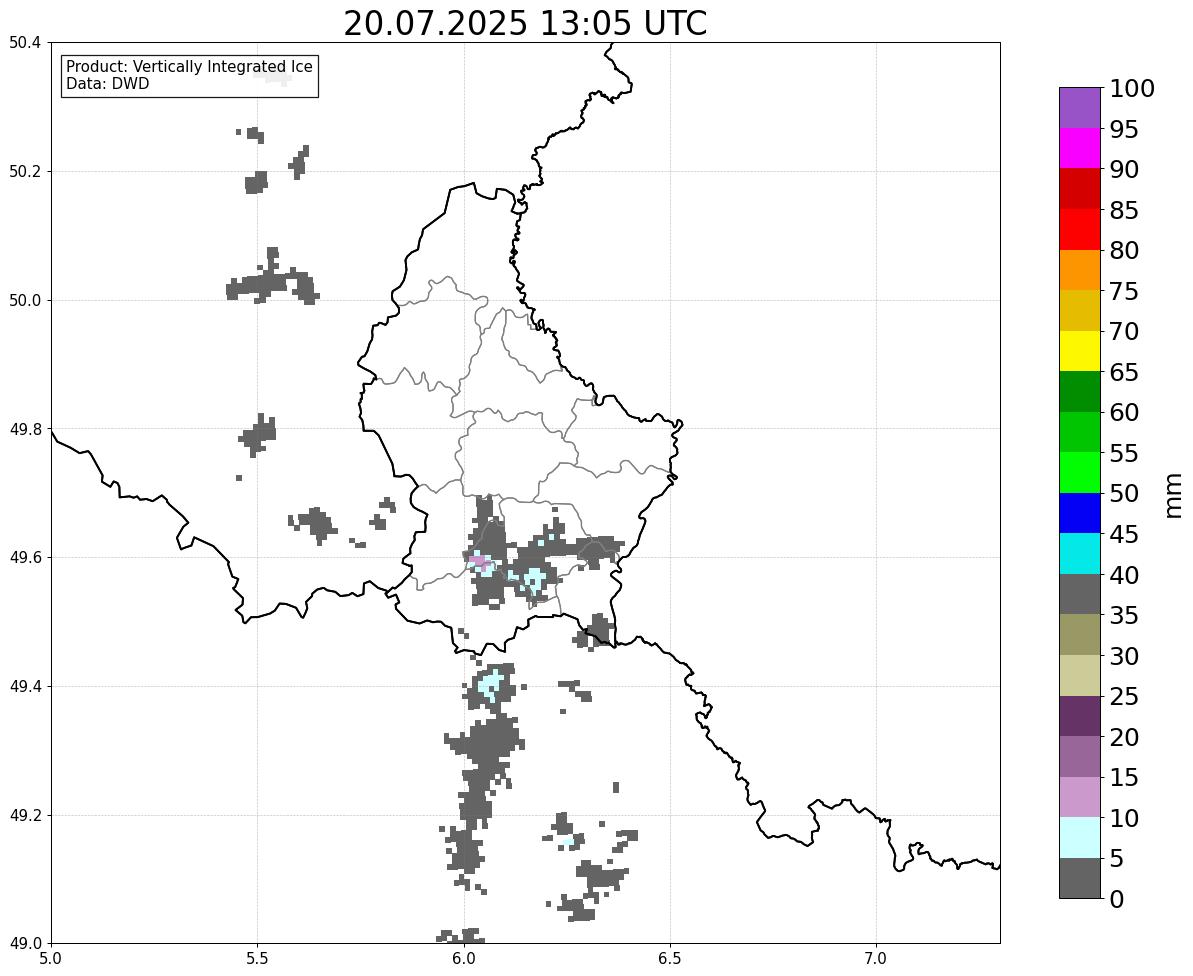Select the light pink 10-15 colorbar segment
The width and height of the screenshot is (1193, 976).
1080,797
